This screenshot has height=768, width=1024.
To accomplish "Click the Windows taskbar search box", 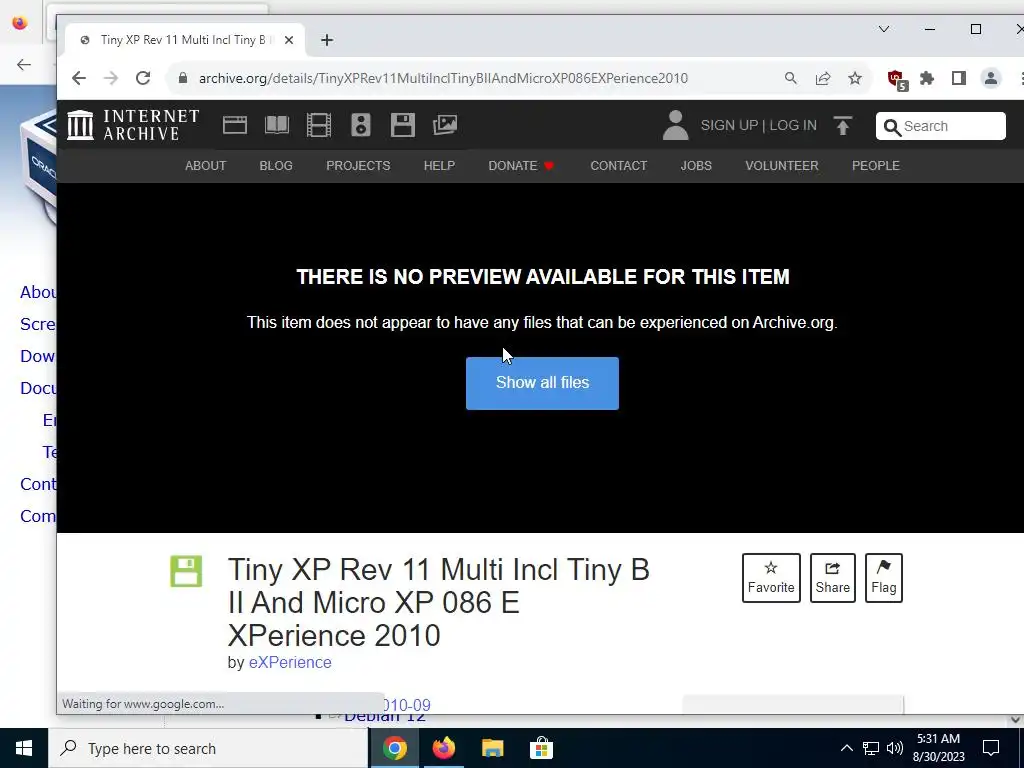I will (208, 748).
